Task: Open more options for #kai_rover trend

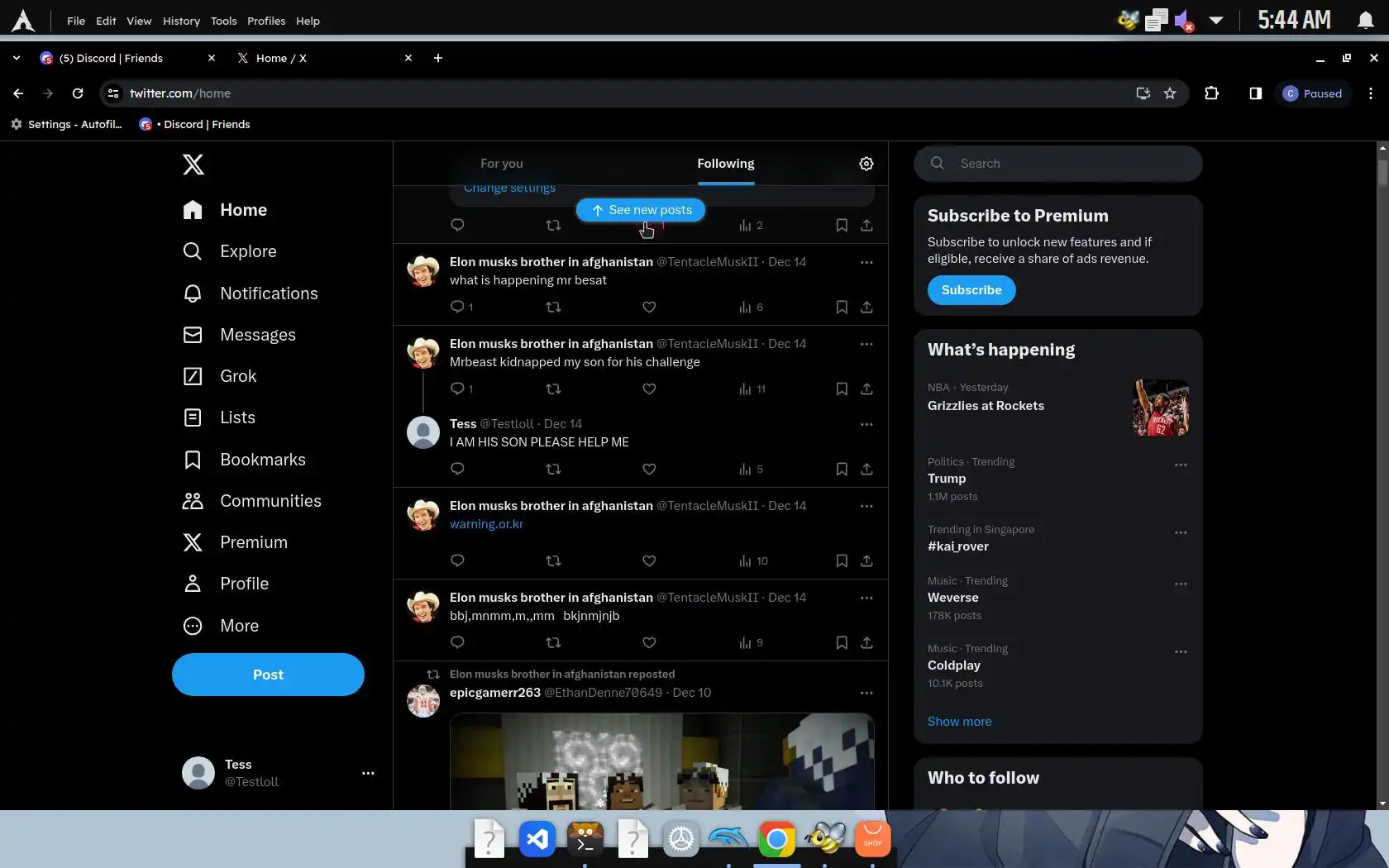Action: (x=1181, y=532)
